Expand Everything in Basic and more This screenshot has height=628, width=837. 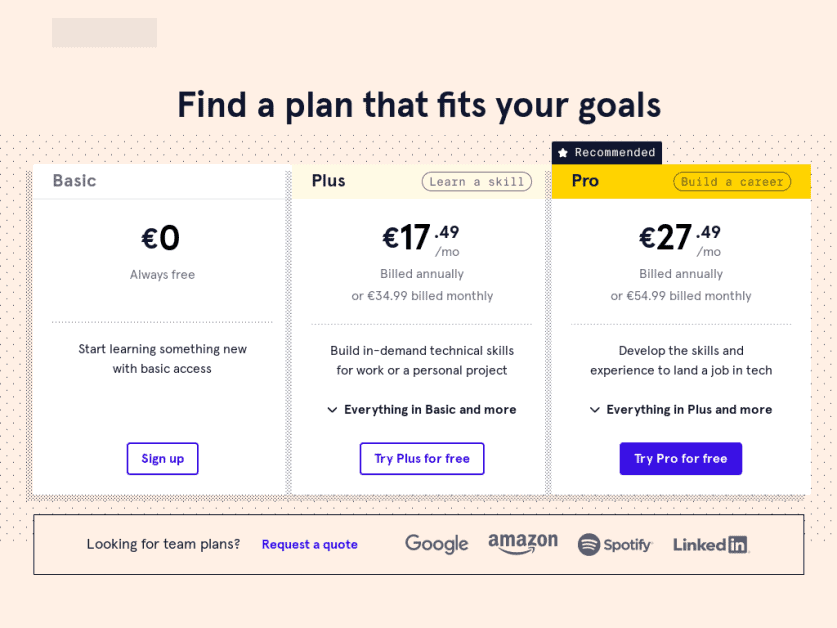(422, 409)
